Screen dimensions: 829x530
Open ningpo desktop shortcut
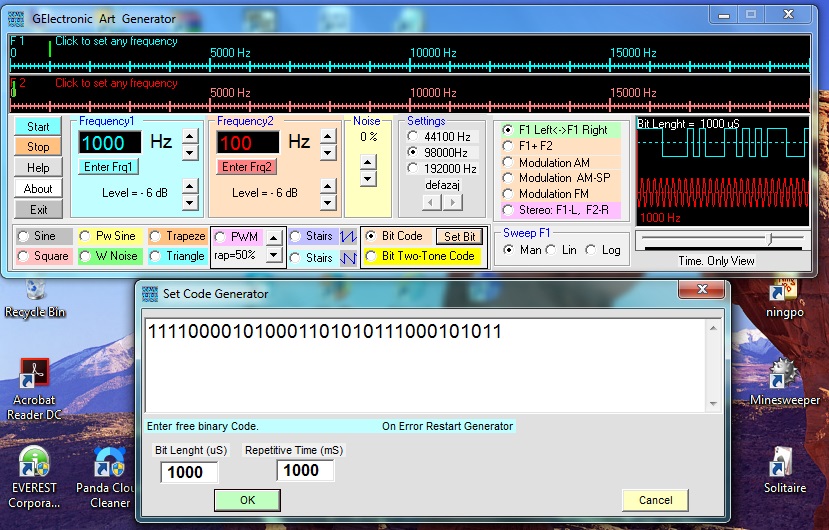(784, 299)
